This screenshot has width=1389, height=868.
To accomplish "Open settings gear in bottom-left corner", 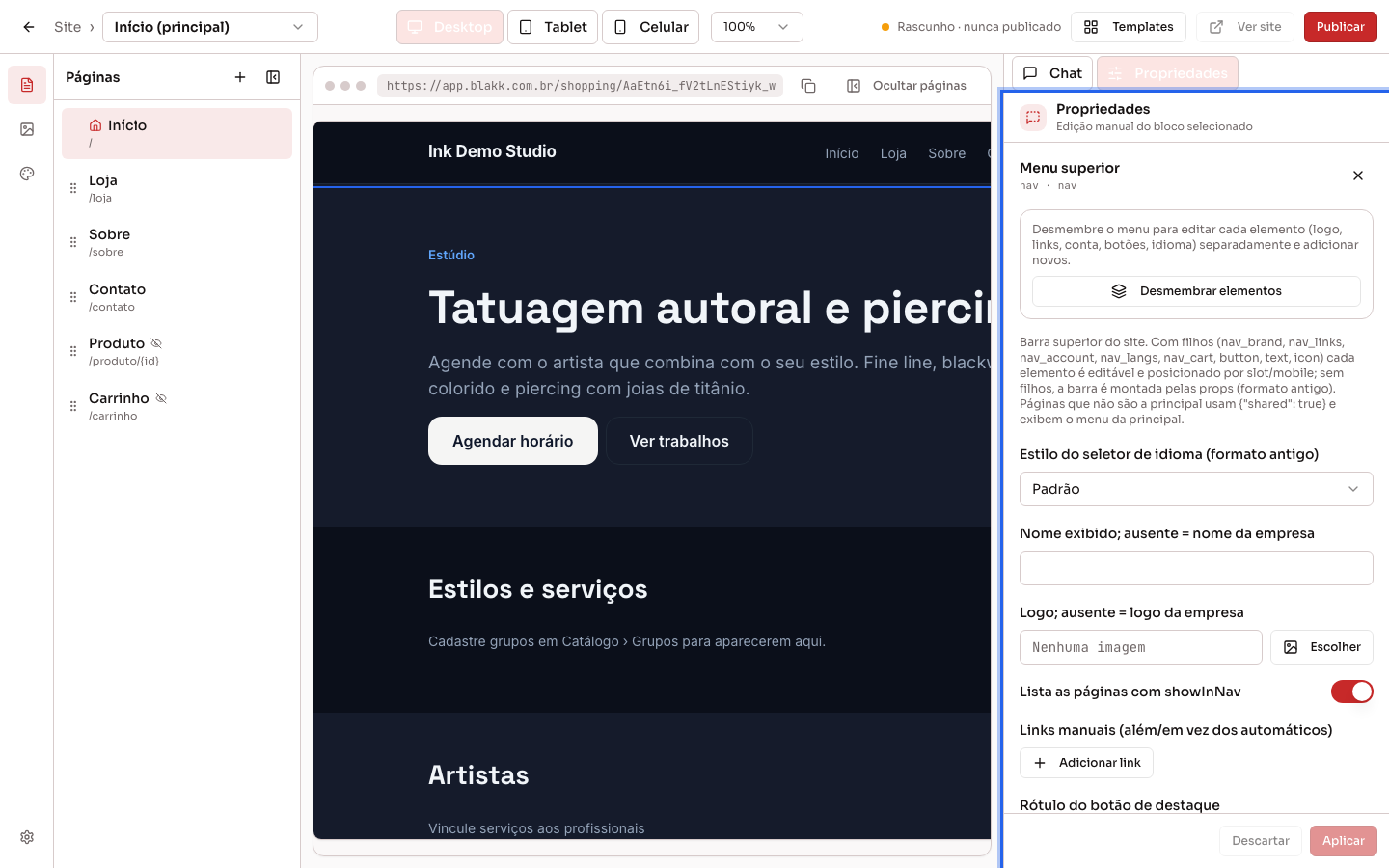I will 27,837.
